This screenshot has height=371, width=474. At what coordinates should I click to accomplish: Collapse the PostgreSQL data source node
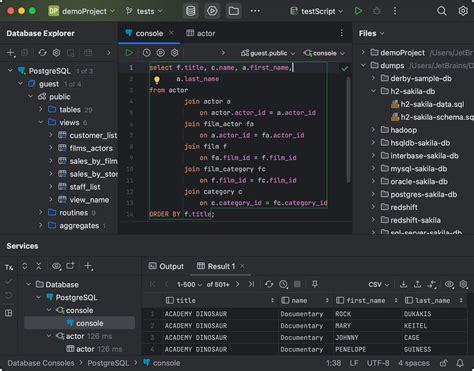(10, 70)
